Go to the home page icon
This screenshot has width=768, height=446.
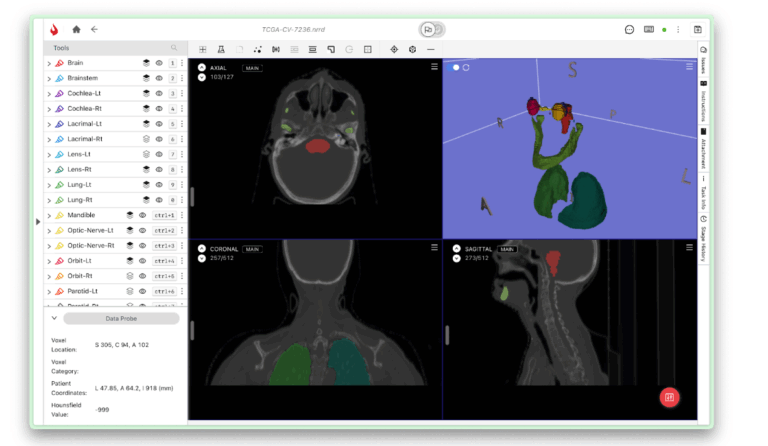[x=76, y=29]
